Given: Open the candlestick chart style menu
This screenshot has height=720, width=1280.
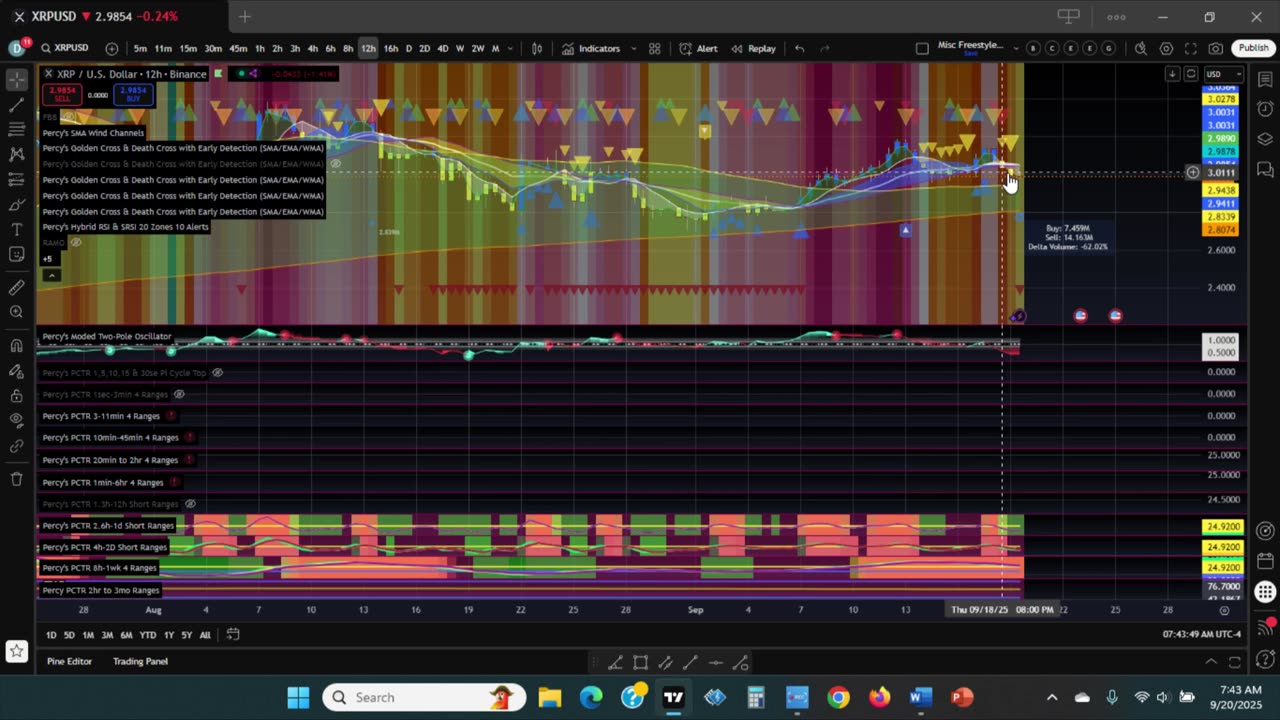Looking at the screenshot, I should click(537, 48).
